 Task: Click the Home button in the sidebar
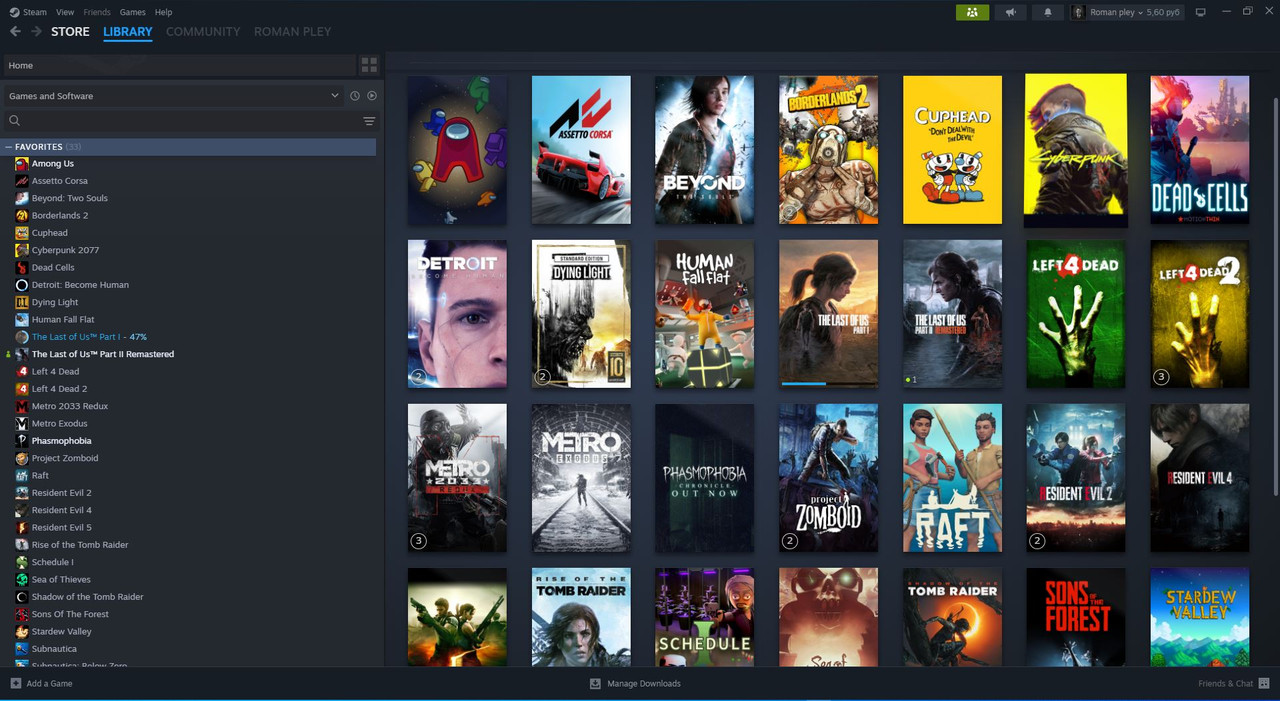pyautogui.click(x=180, y=65)
